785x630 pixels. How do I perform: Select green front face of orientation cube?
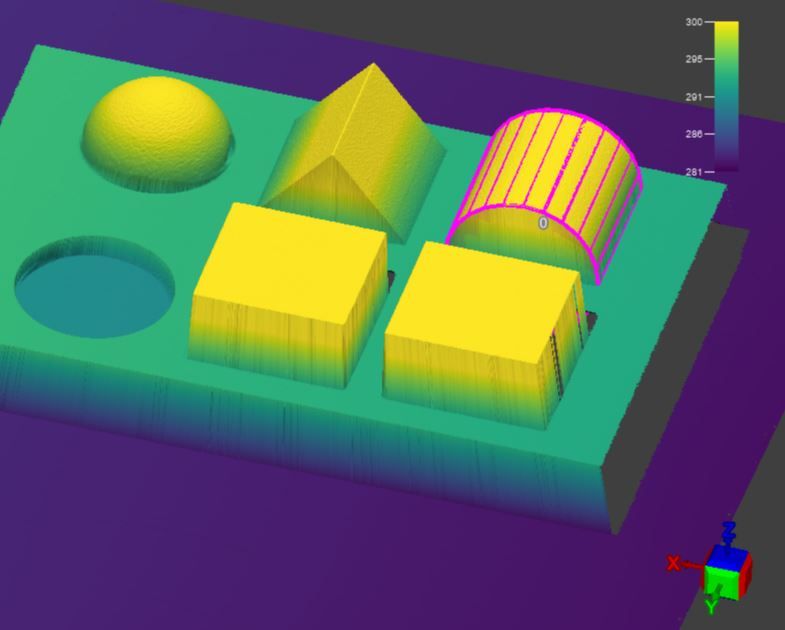pos(720,582)
